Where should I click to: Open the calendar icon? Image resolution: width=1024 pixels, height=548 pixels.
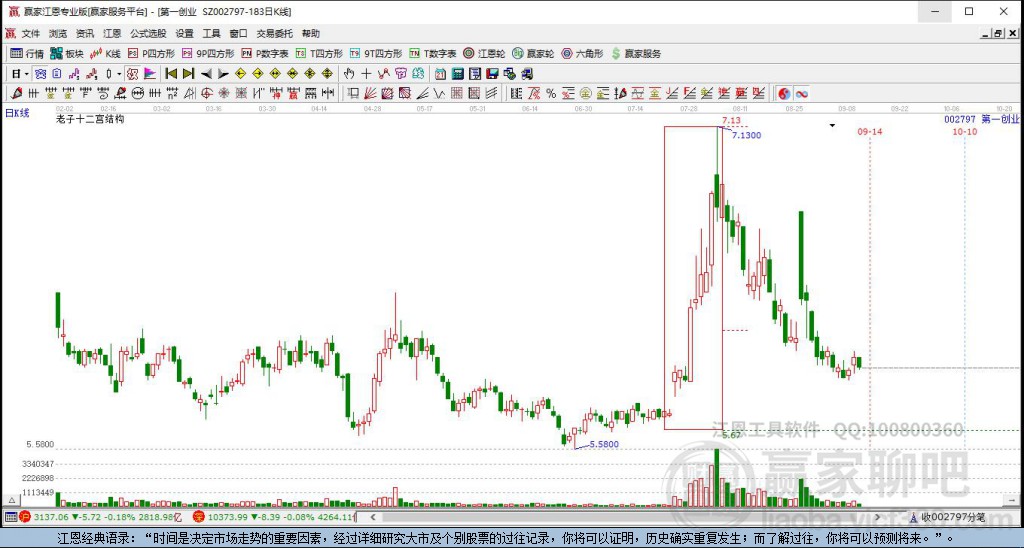(440, 74)
